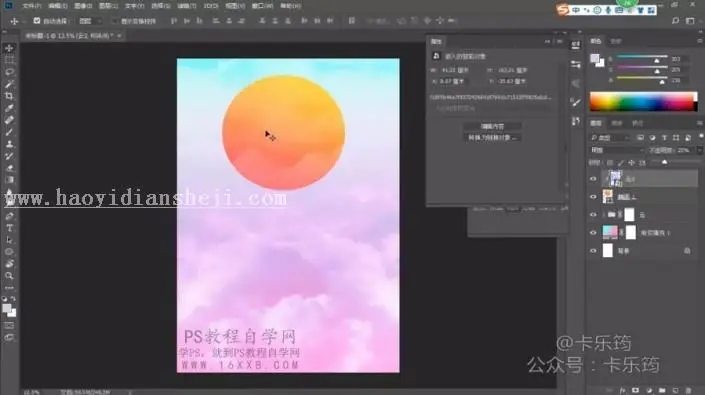Toggle the Show Transform Controls checkbox
Screen dimensions: 705x395
[114, 21]
